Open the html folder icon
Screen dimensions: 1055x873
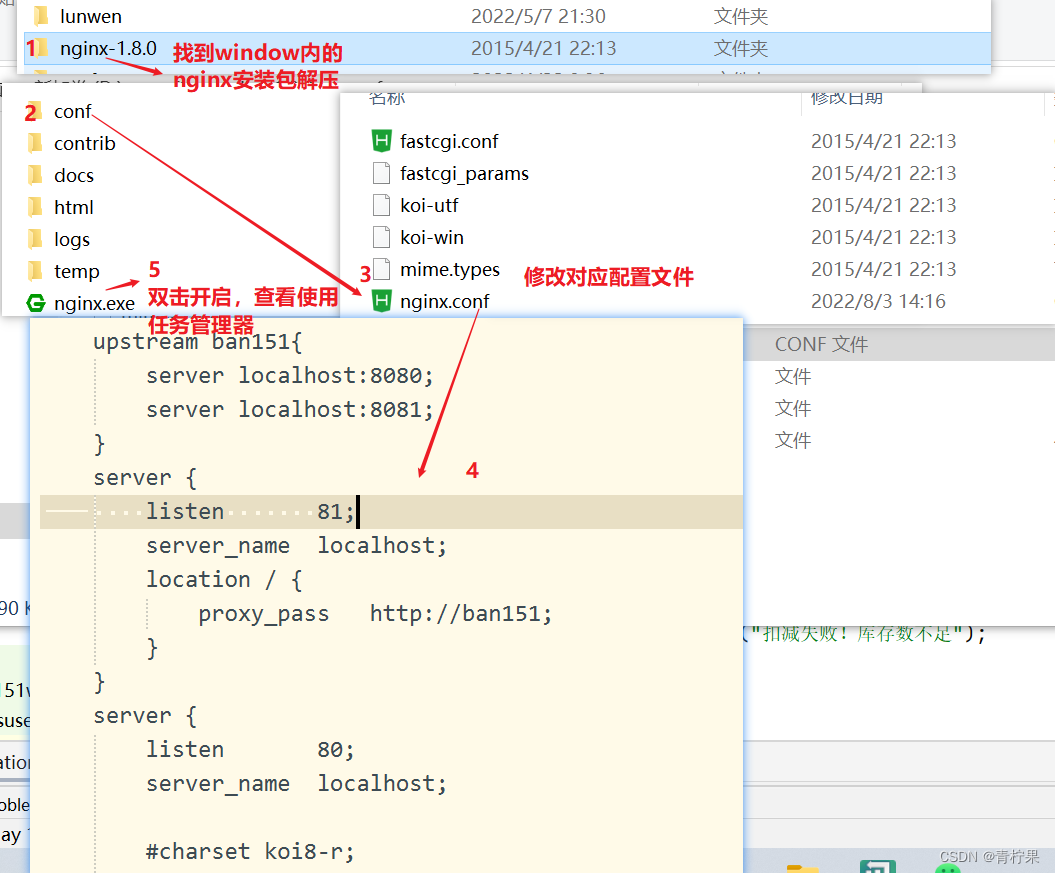pyautogui.click(x=35, y=207)
